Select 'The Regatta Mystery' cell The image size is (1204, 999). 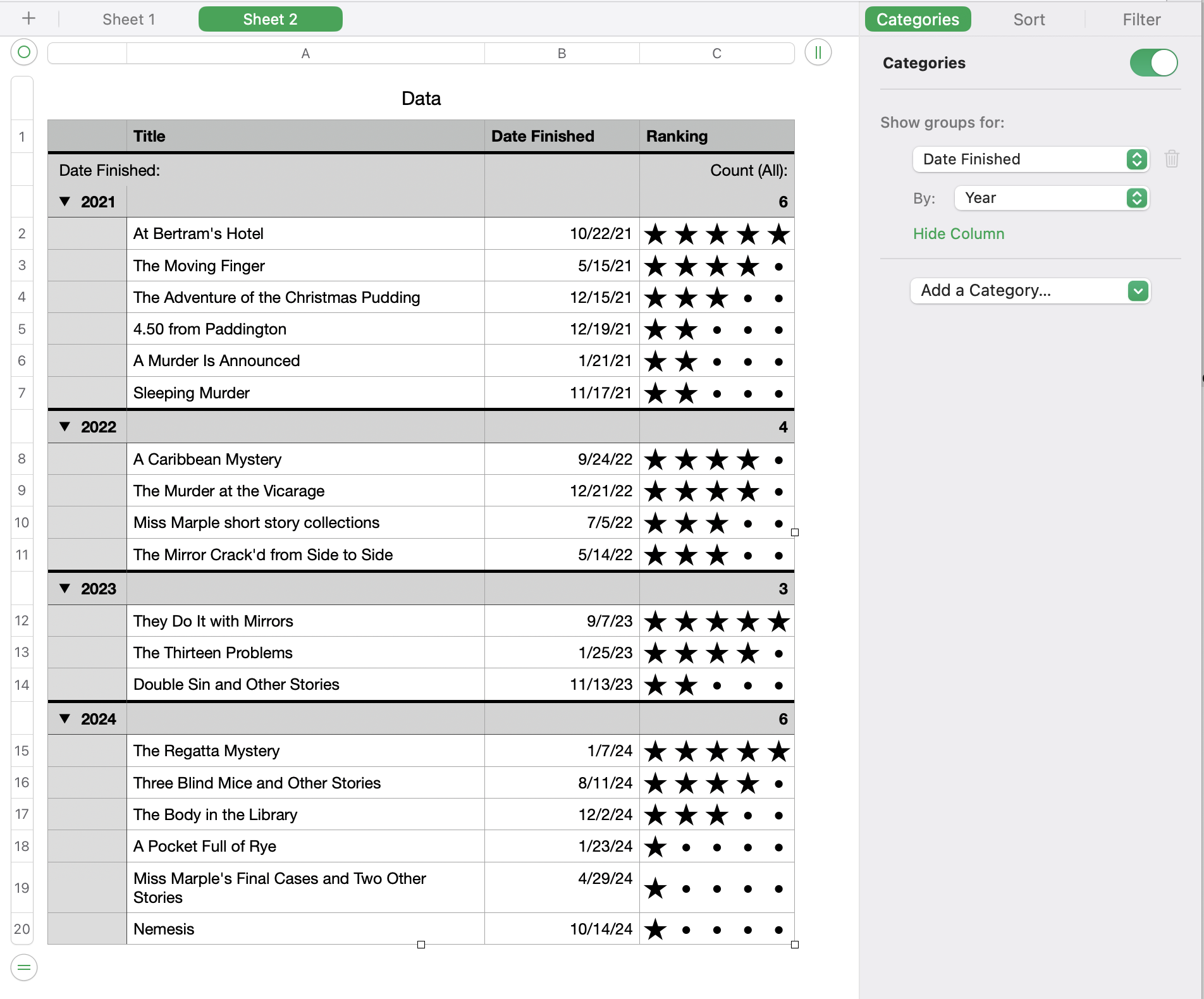coord(305,751)
